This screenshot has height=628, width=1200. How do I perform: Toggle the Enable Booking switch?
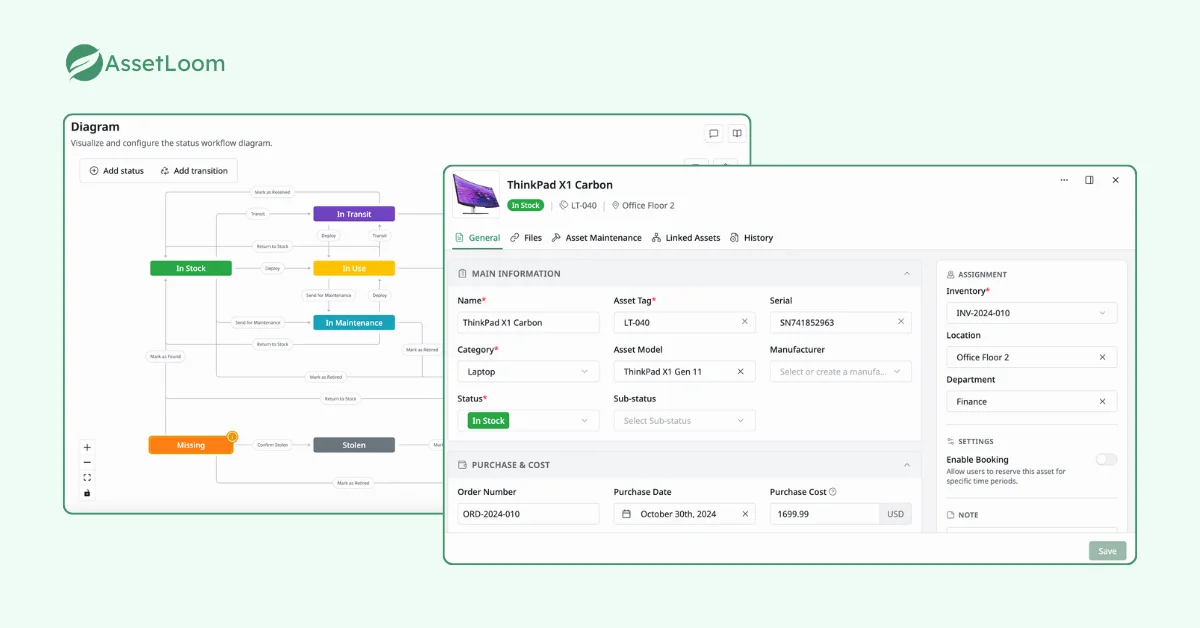coord(1106,459)
